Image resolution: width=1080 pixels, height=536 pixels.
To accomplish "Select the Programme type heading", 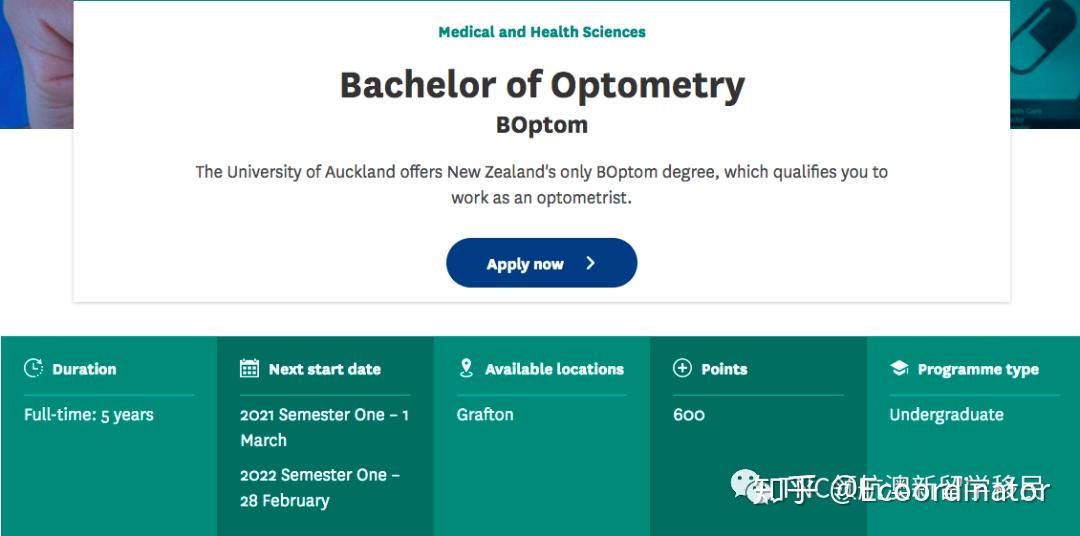I will click(x=978, y=369).
